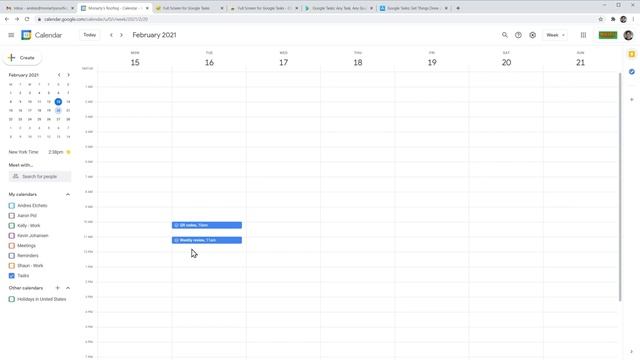The image size is (640, 360).
Task: Show Holidays in United States calendar
Action: [12, 299]
